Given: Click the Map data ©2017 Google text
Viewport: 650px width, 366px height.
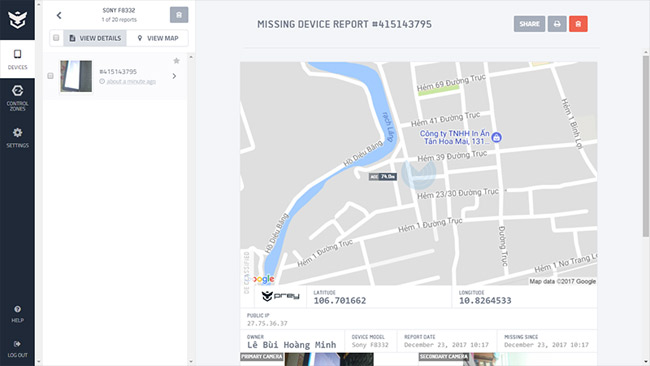Looking at the screenshot, I should (563, 281).
